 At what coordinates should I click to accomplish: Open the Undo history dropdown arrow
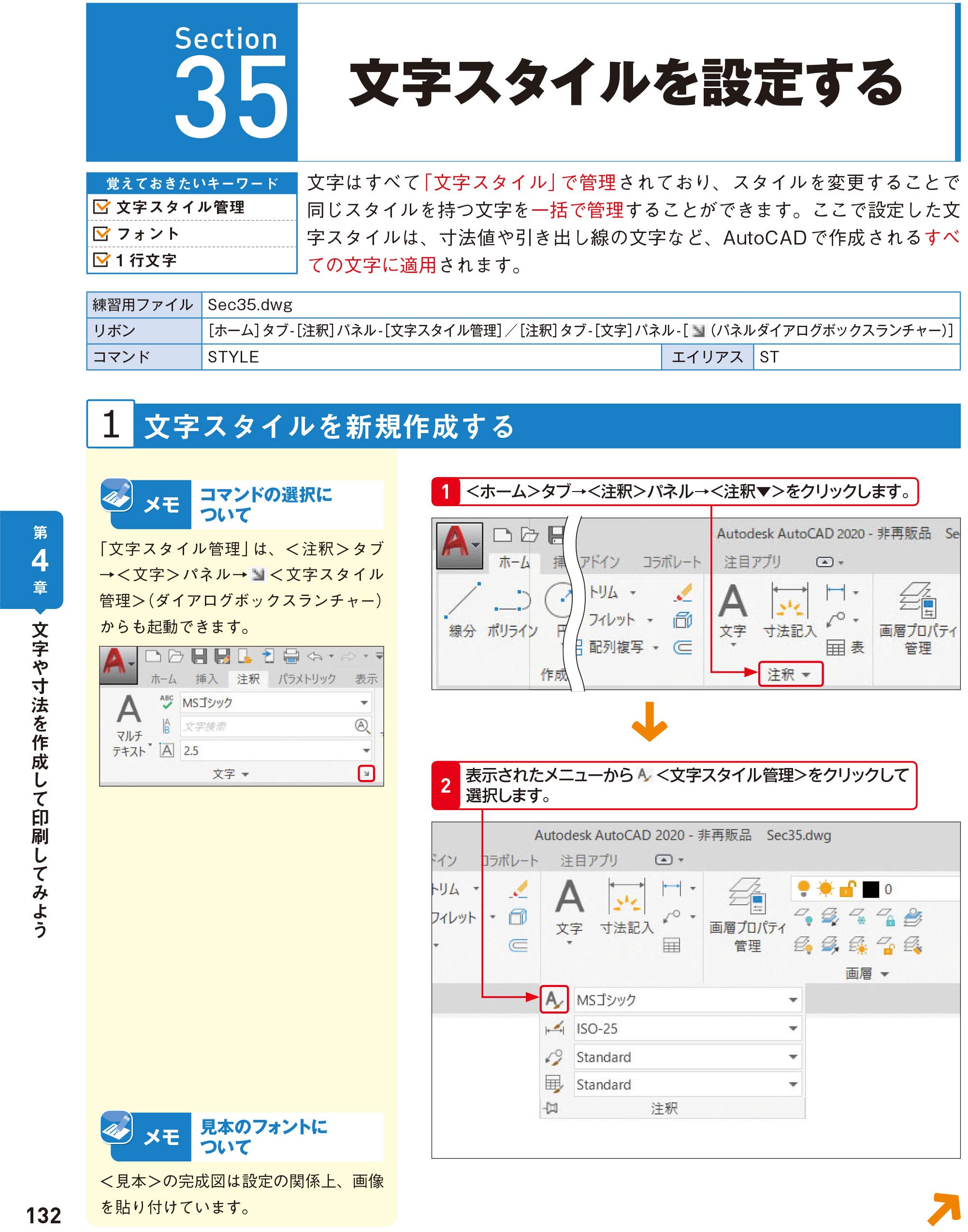coord(331,657)
